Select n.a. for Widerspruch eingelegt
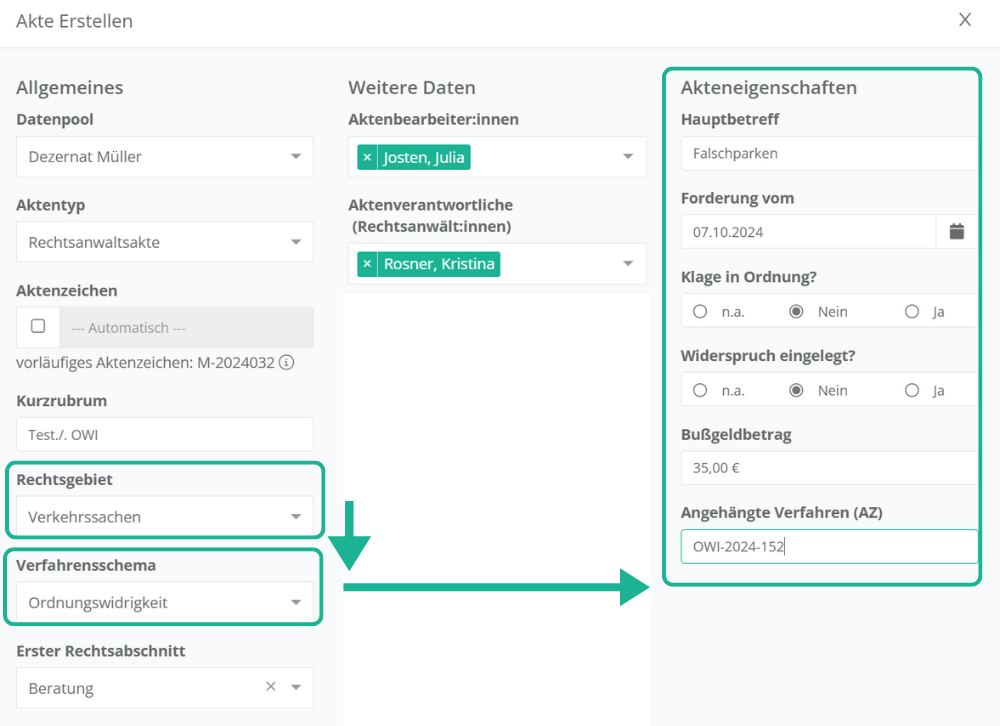The width and height of the screenshot is (1000, 726). (700, 390)
